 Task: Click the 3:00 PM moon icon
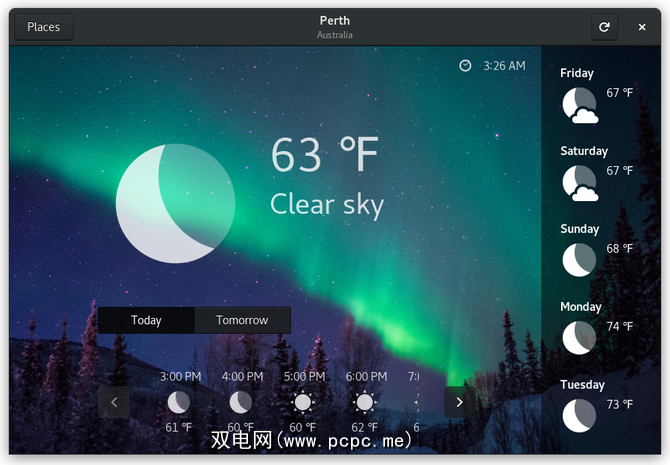click(179, 402)
